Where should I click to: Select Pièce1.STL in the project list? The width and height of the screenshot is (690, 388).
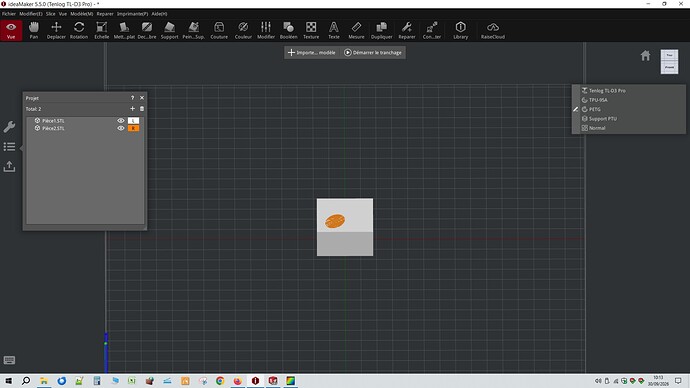click(x=53, y=121)
